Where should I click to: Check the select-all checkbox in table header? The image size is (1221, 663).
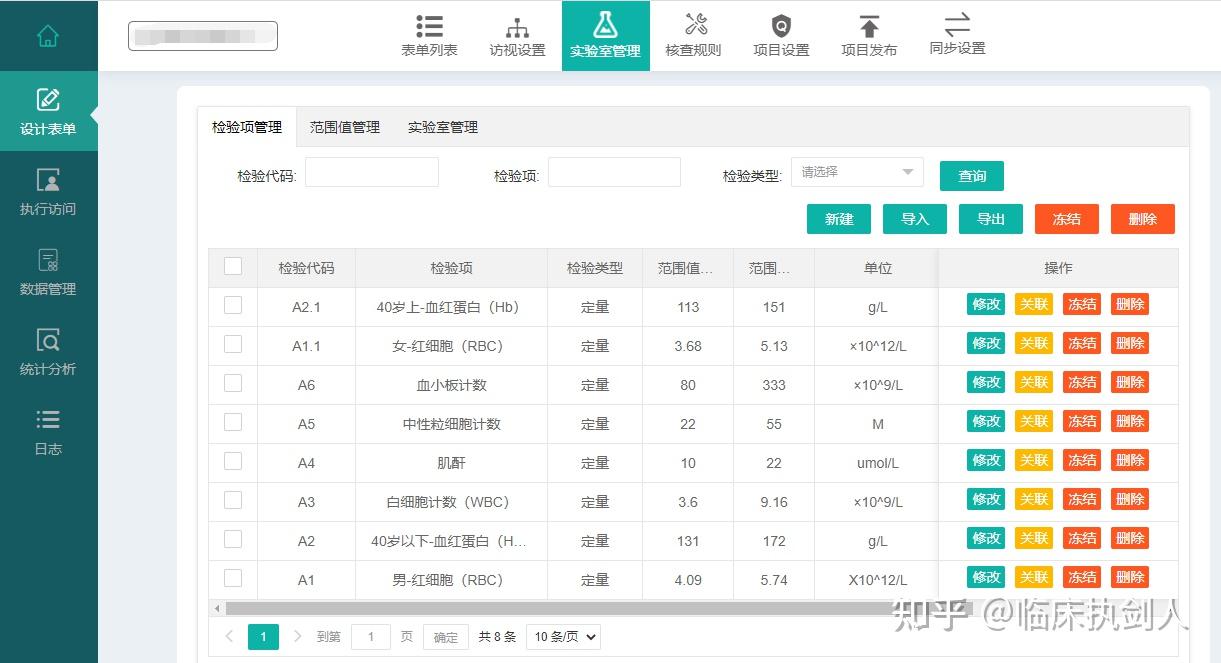[x=232, y=267]
